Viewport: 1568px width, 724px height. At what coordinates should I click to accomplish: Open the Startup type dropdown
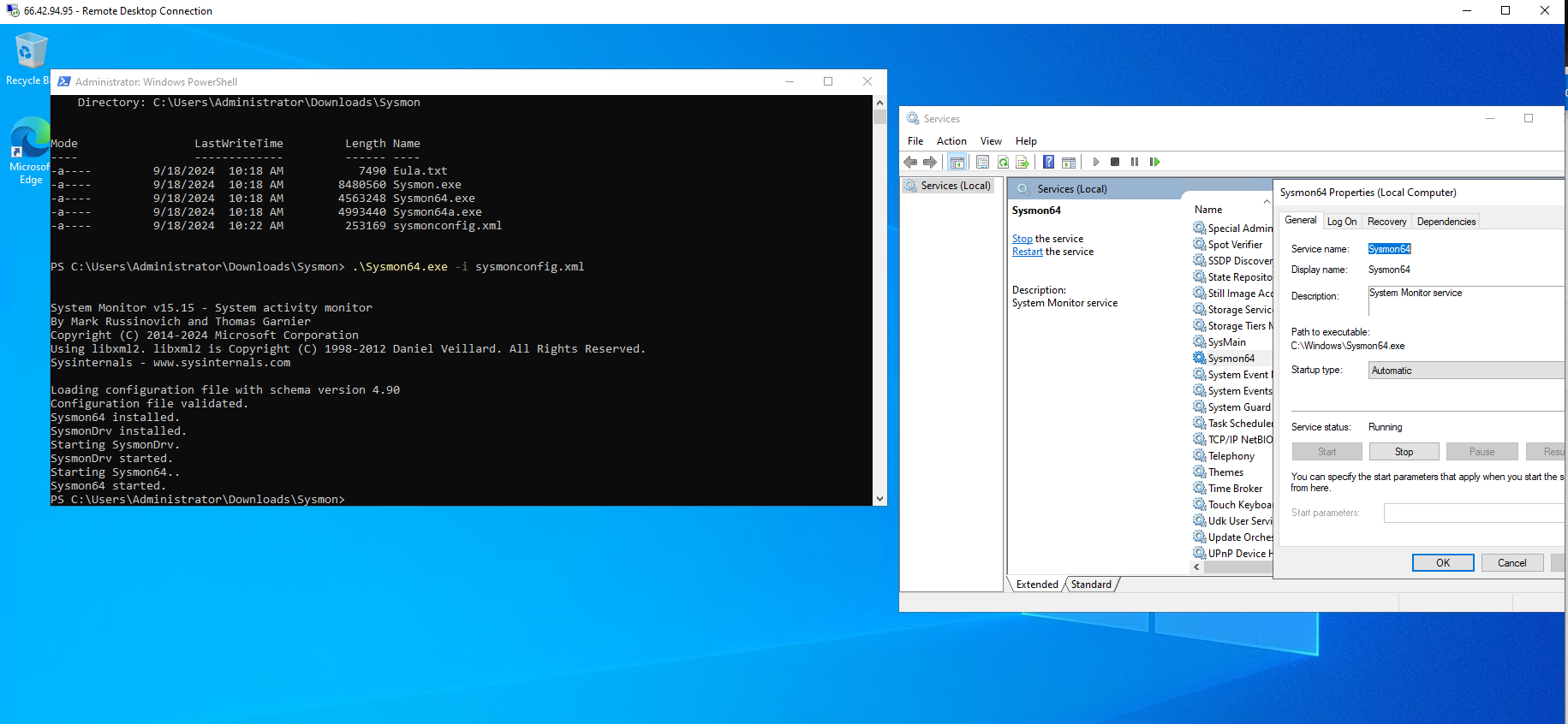pyautogui.click(x=1466, y=371)
